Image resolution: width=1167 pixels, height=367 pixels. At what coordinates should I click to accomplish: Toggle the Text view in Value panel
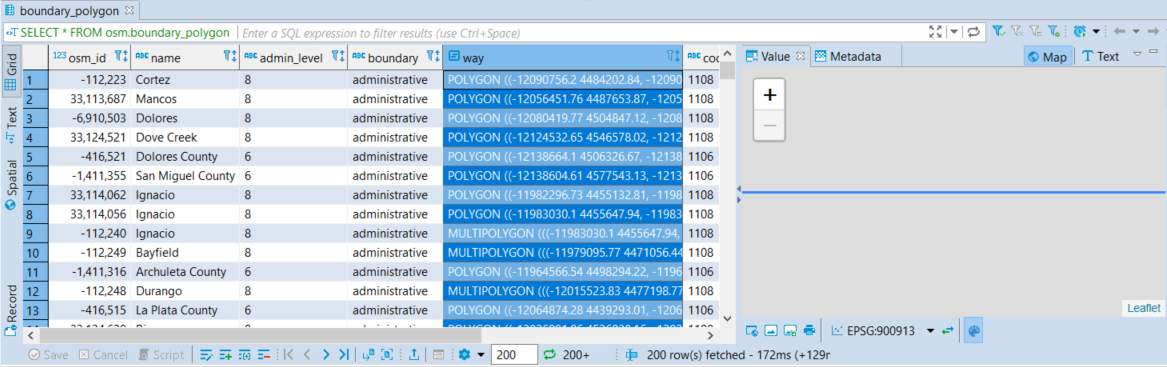coord(1100,56)
